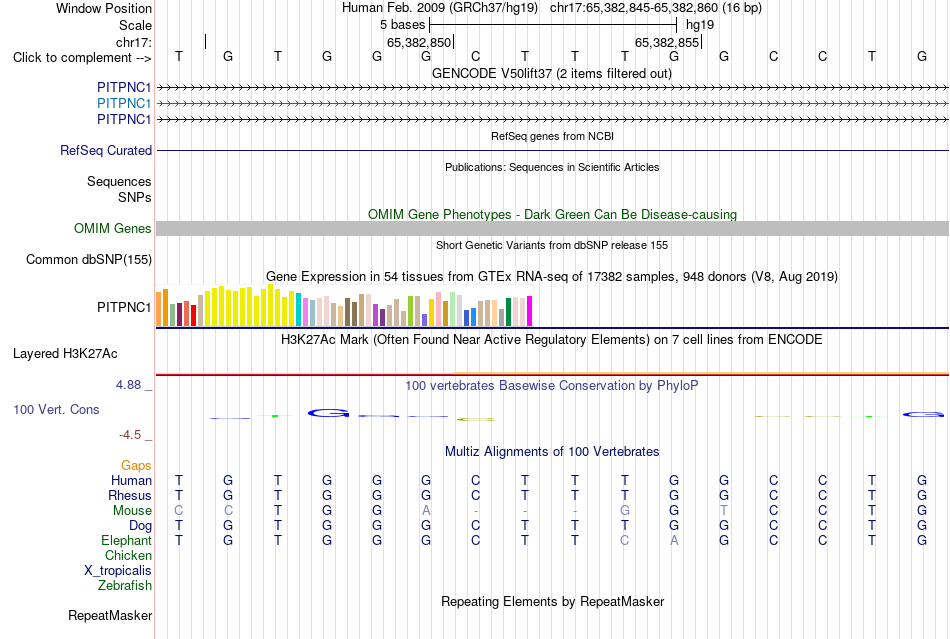The image size is (950, 639).
Task: Click the SNPs track label
Action: pos(135,197)
